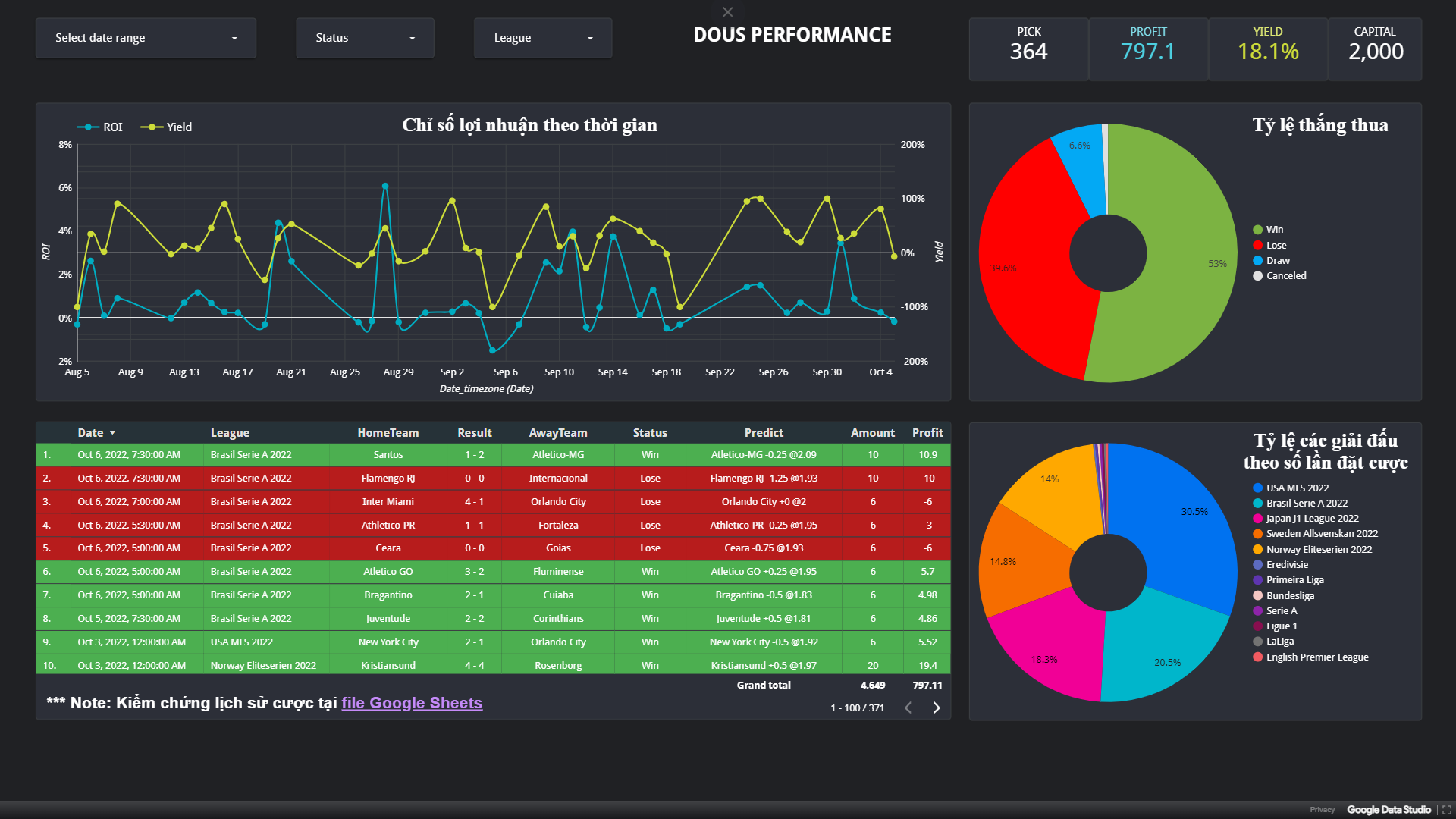Sort table by Amount column header
Image resolution: width=1456 pixels, height=819 pixels.
pyautogui.click(x=873, y=433)
